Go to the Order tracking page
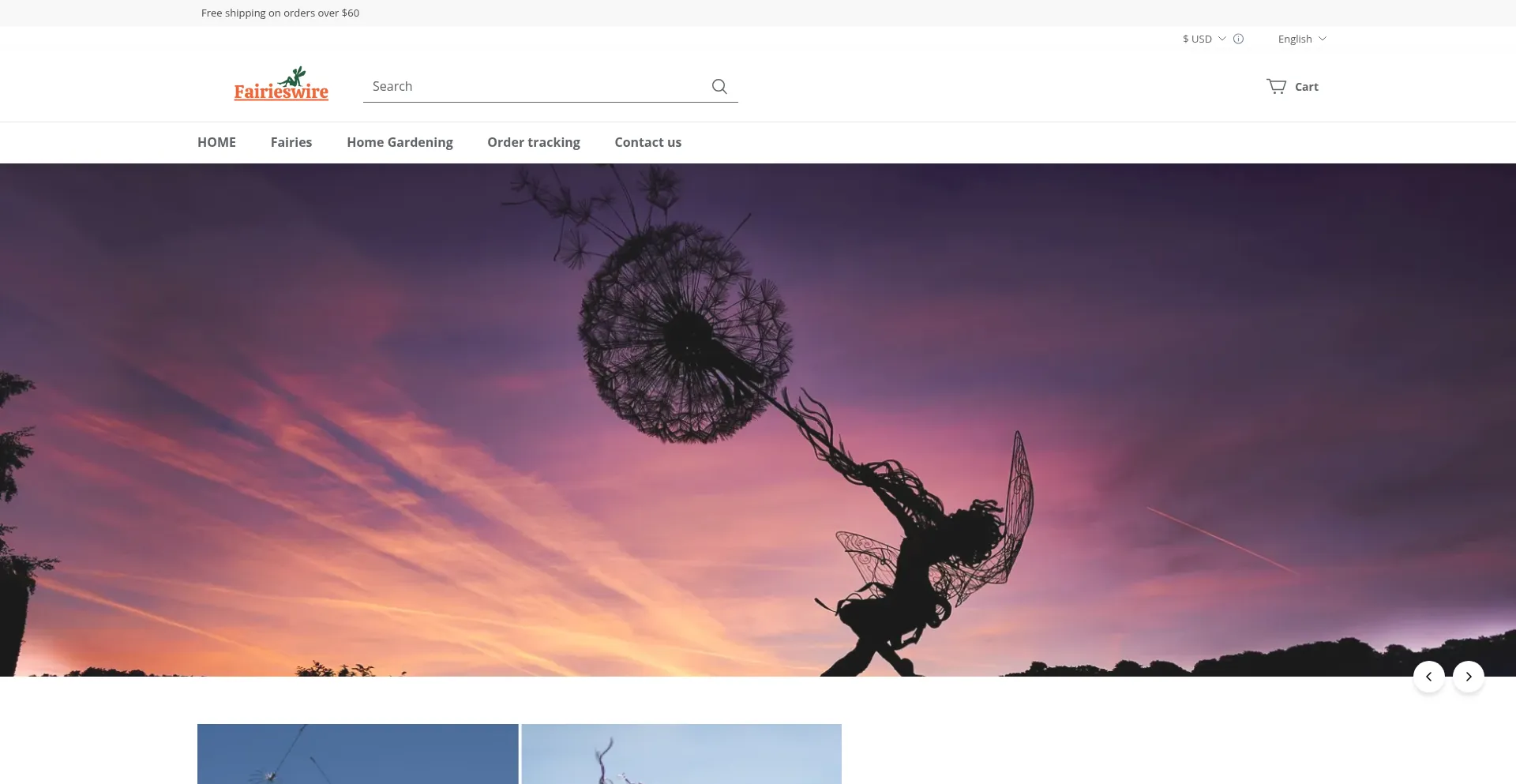This screenshot has width=1516, height=784. click(534, 142)
